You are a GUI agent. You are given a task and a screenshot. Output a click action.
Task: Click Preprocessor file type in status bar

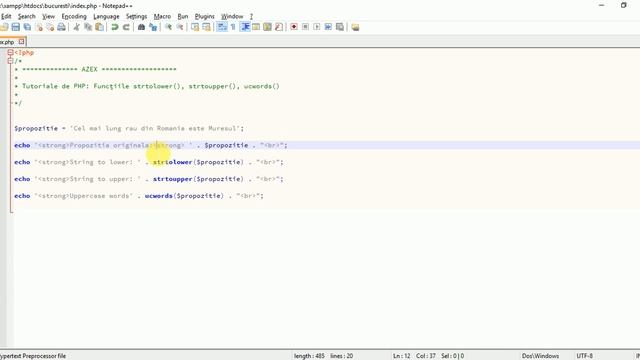(x=33, y=356)
